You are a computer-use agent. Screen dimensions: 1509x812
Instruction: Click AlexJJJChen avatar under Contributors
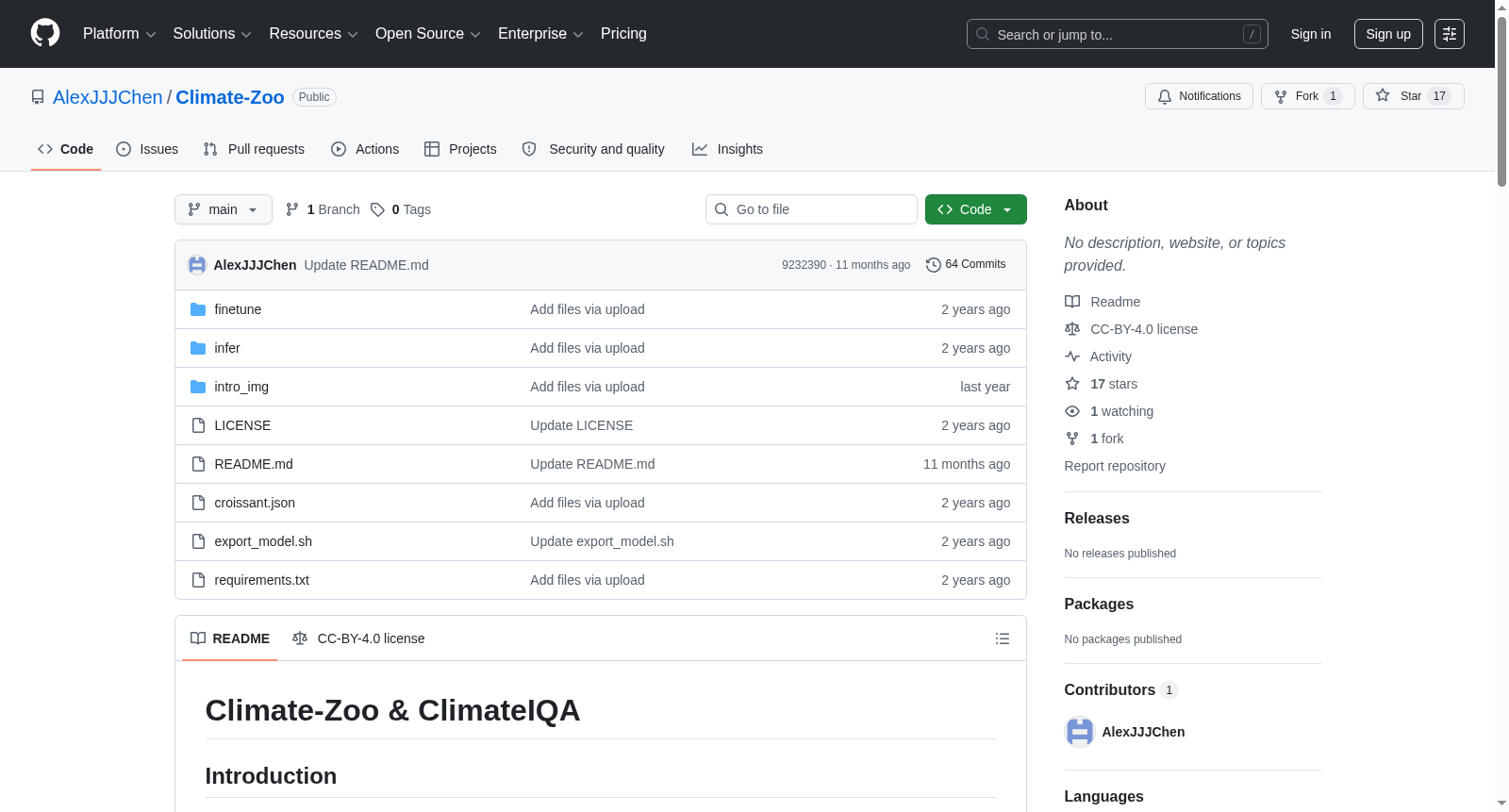coord(1080,732)
